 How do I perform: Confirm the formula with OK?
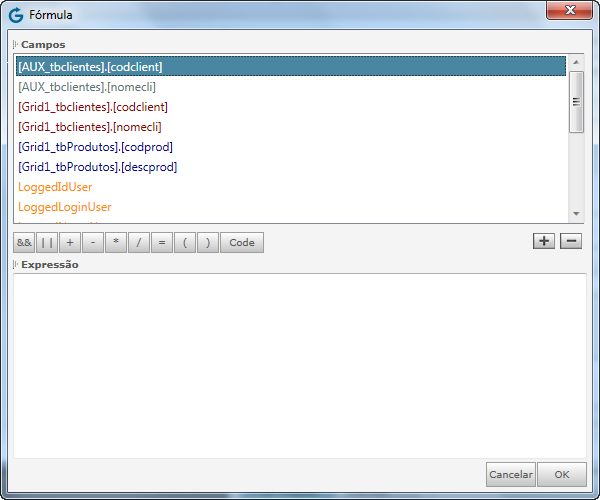point(562,474)
